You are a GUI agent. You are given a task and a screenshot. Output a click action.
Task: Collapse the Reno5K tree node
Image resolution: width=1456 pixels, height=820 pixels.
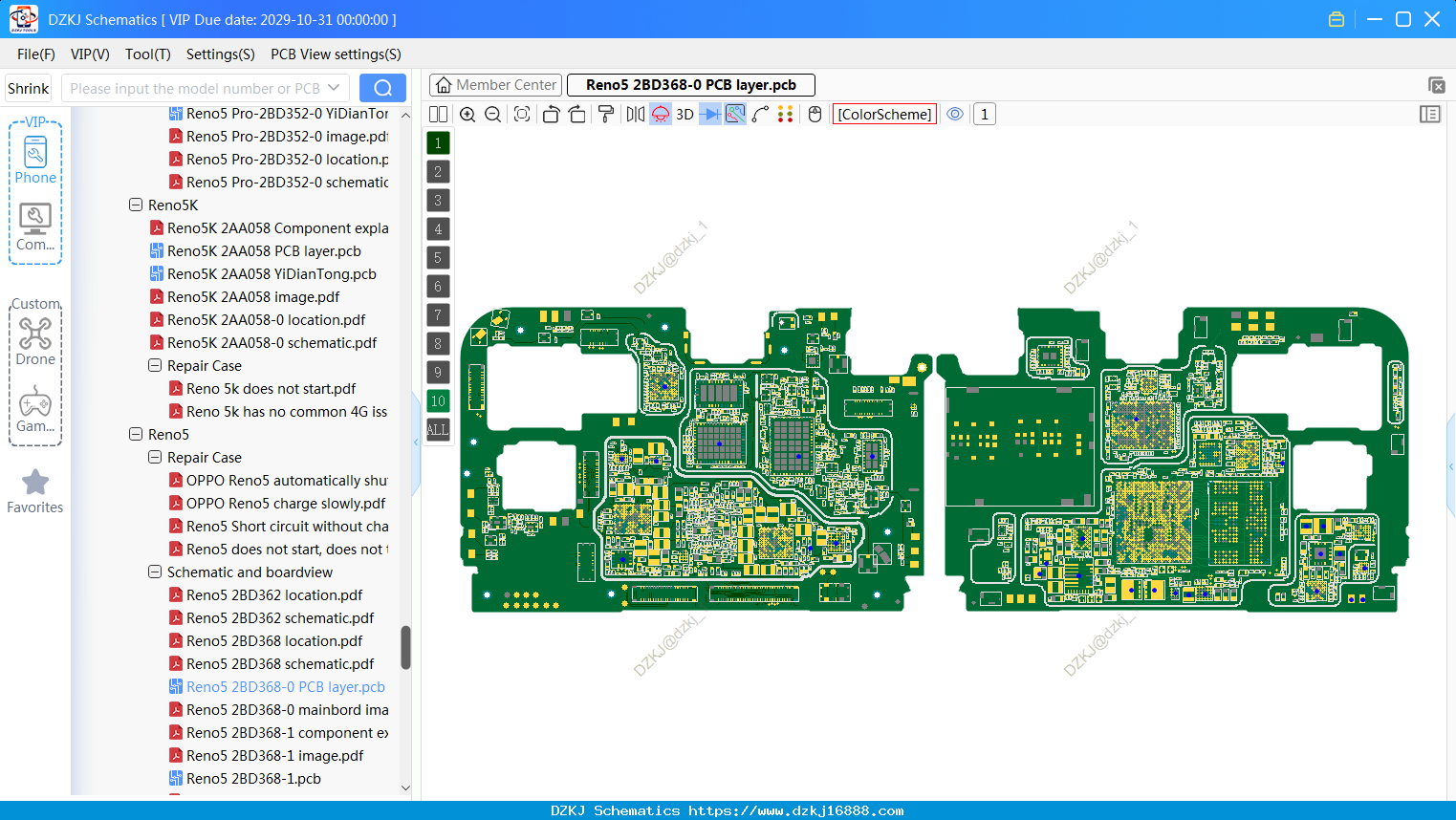136,205
